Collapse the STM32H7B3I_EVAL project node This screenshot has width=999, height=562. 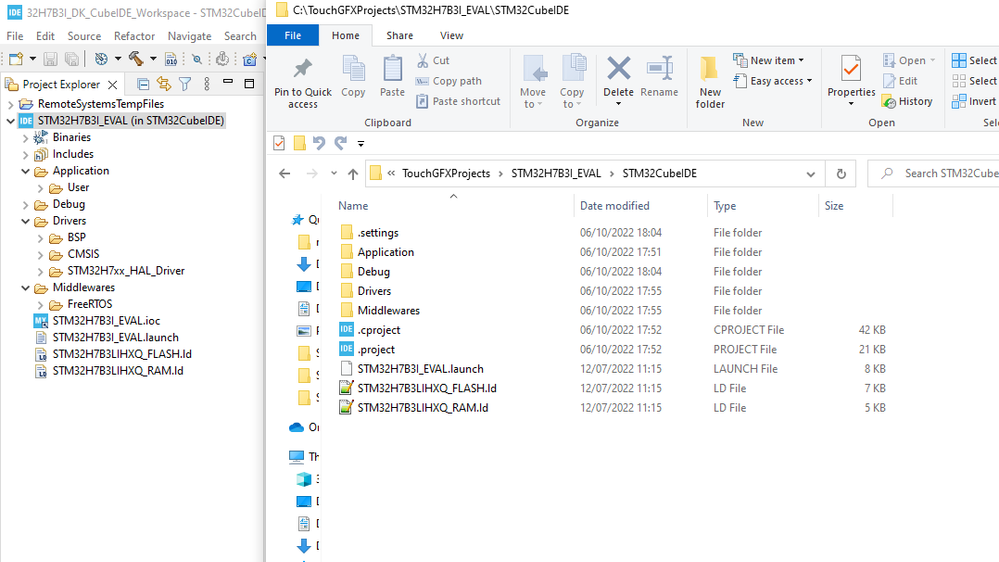[10, 120]
